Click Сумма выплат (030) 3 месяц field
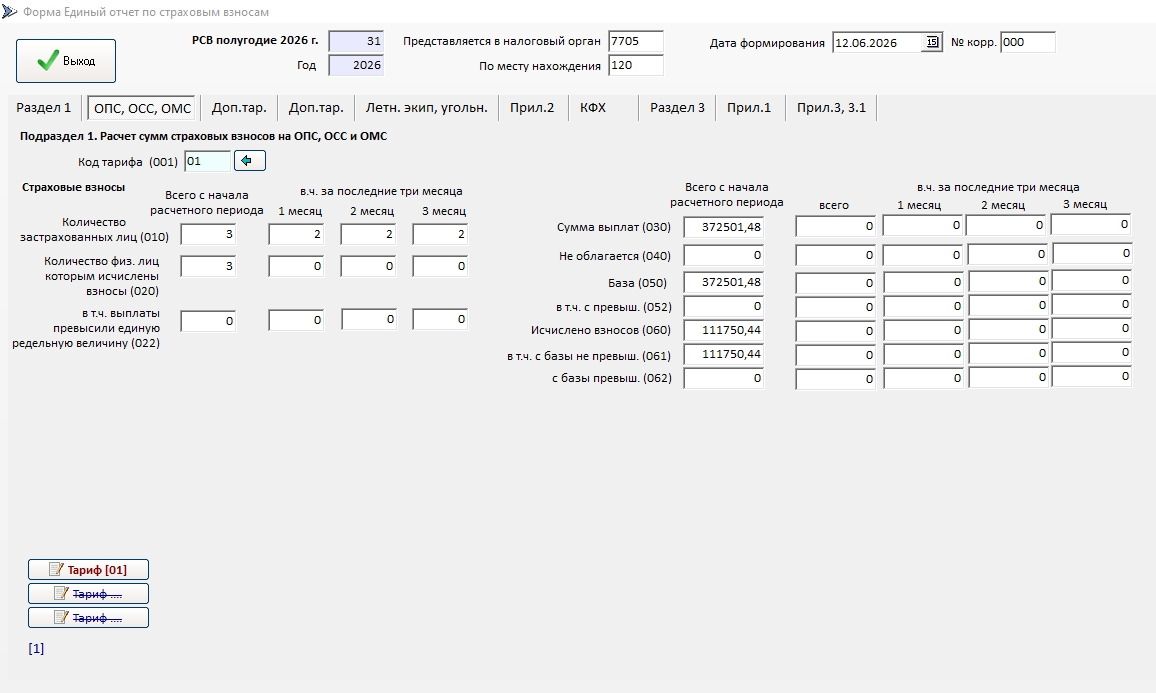Viewport: 1156px width, 693px height. (1091, 224)
